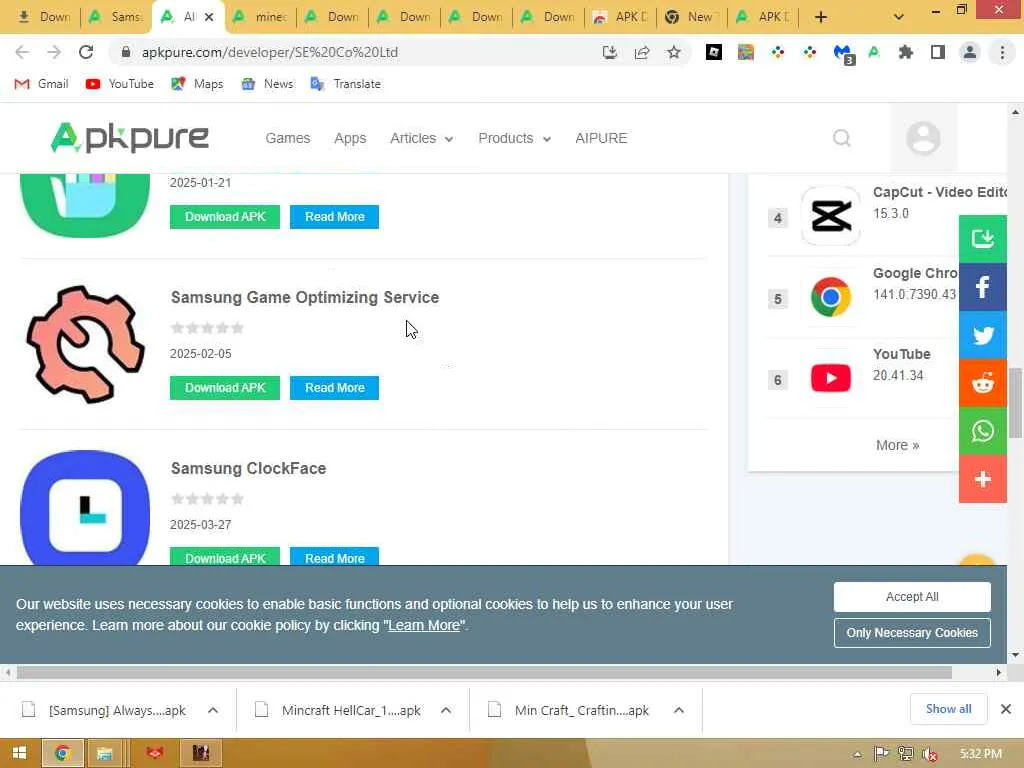Viewport: 1024px width, 768px height.
Task: Click the Roblox extension icon
Action: click(714, 52)
